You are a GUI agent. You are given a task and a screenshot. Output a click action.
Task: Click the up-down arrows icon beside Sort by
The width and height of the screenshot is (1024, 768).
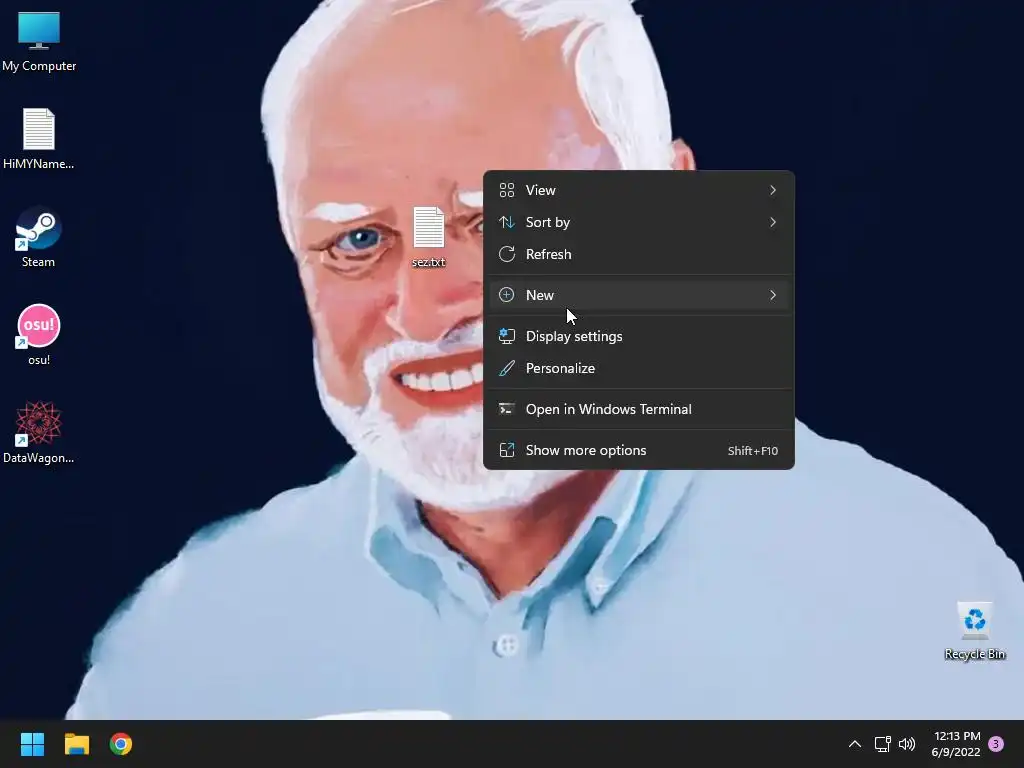pos(507,222)
